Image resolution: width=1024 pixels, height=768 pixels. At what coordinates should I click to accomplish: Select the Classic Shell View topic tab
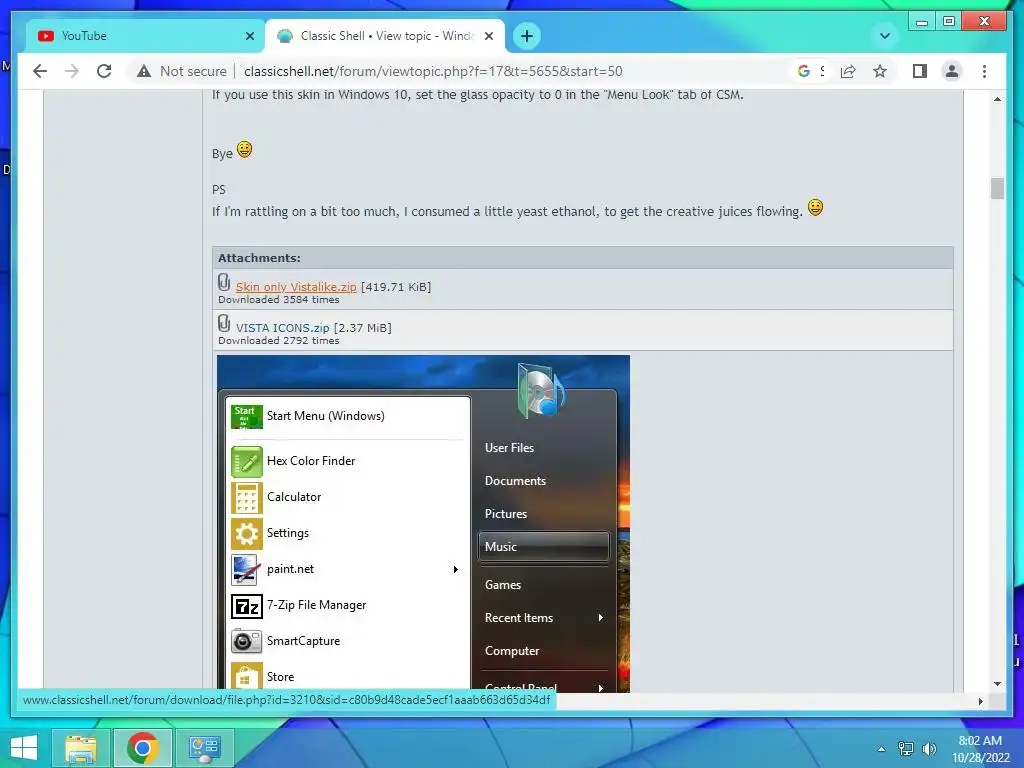click(x=385, y=36)
